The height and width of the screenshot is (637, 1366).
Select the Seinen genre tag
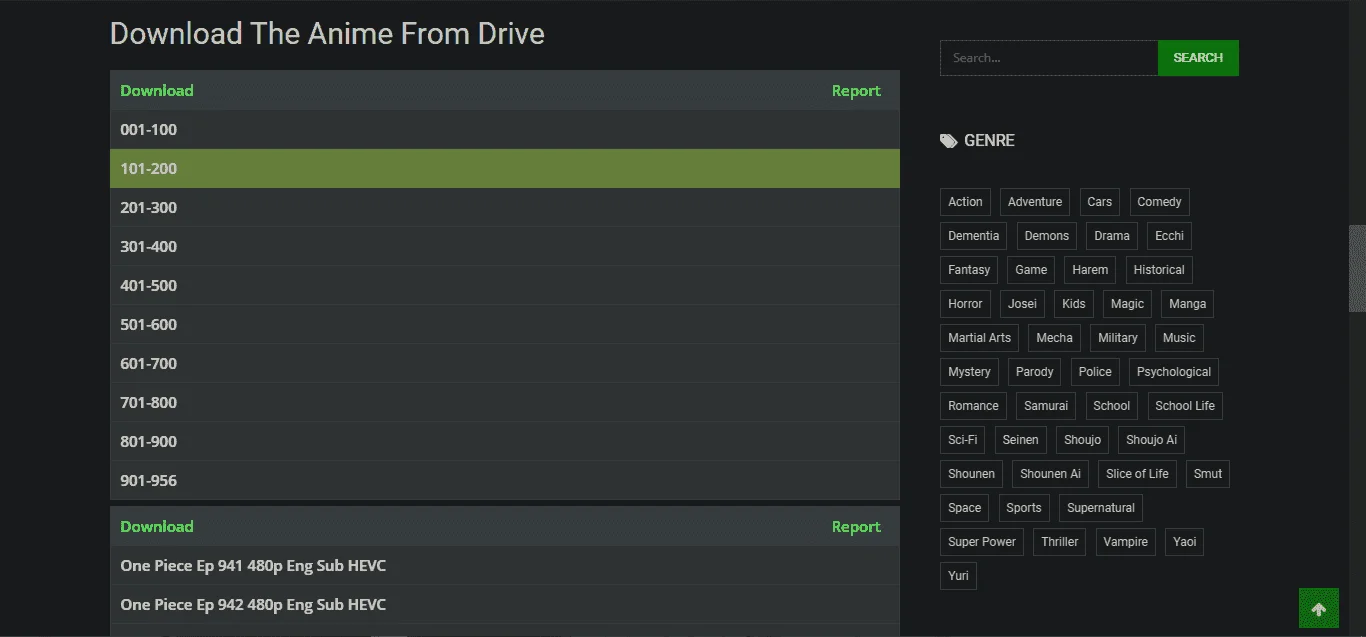coord(1021,440)
